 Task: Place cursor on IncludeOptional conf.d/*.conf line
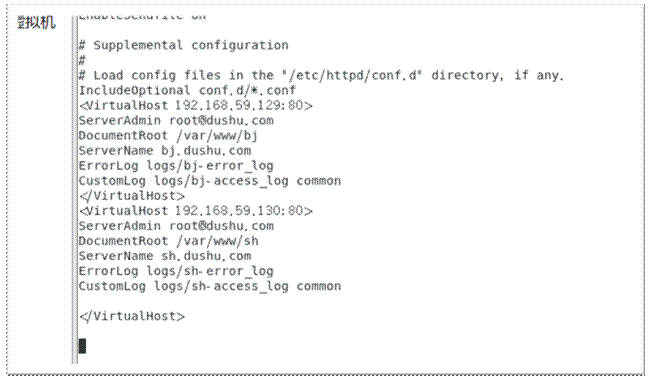(187, 90)
